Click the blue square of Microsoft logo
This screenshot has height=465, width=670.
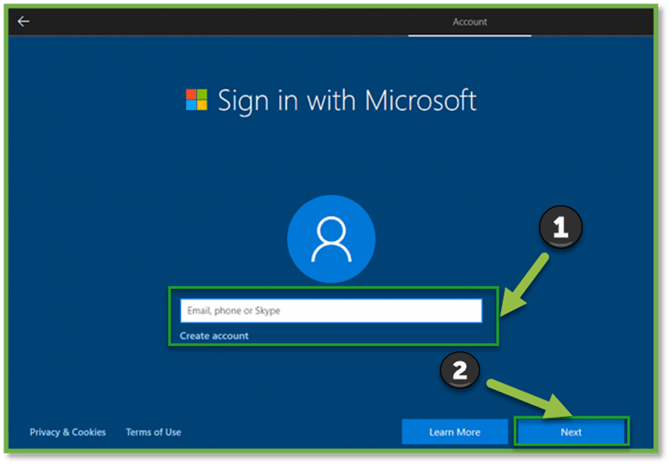point(190,106)
